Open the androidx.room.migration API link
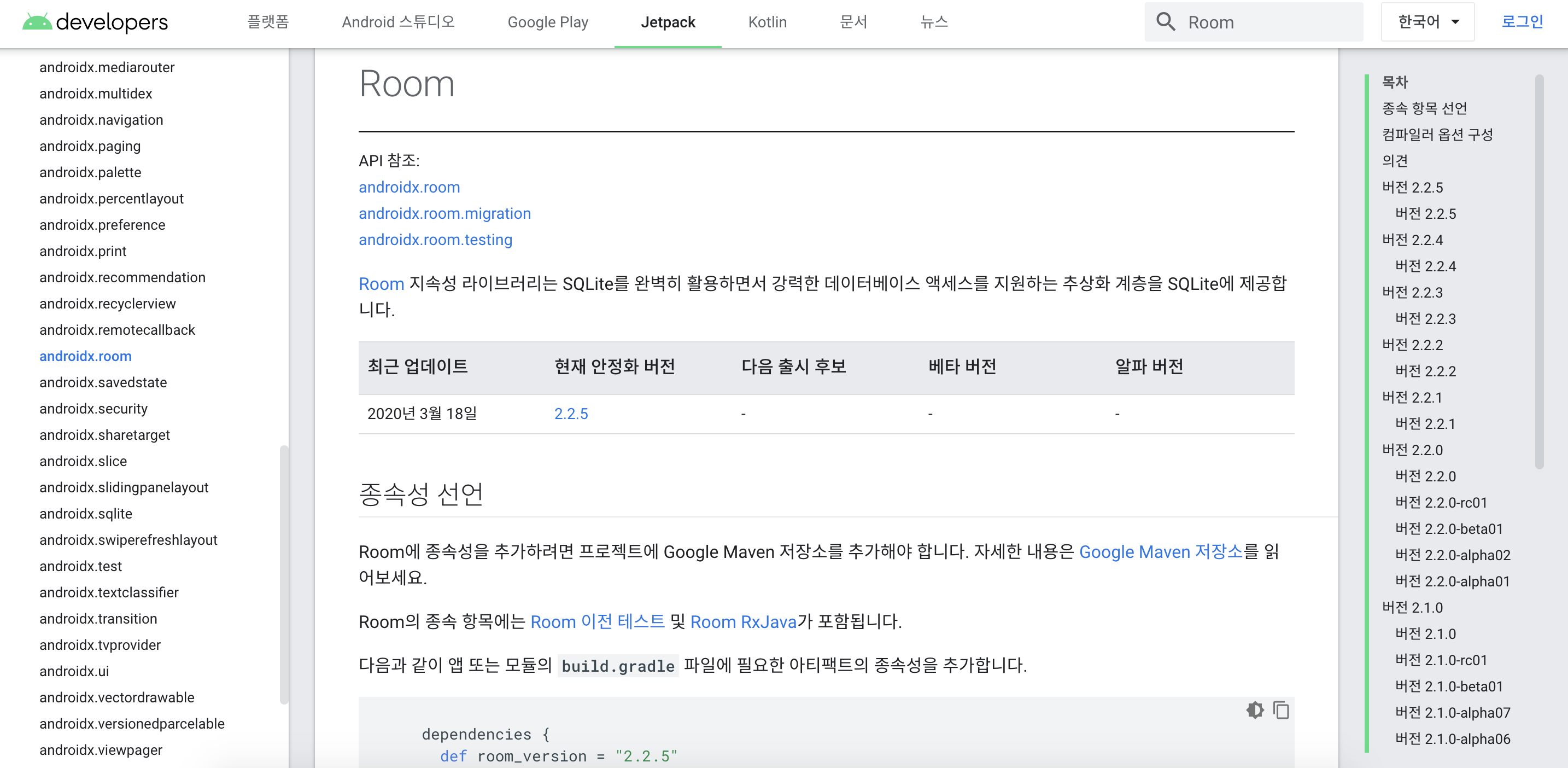 pyautogui.click(x=444, y=213)
